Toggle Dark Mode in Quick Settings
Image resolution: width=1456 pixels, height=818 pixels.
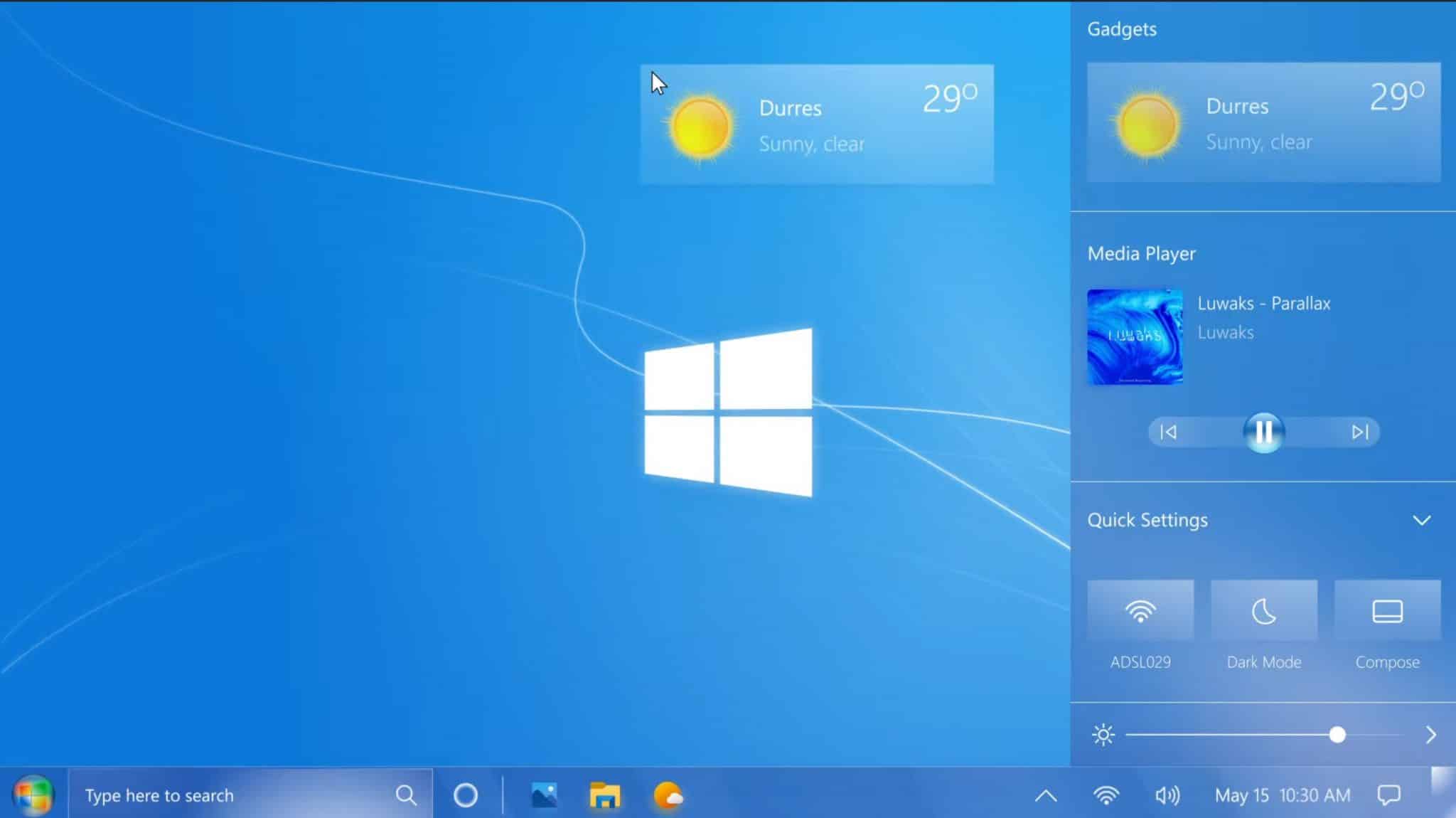[1264, 610]
